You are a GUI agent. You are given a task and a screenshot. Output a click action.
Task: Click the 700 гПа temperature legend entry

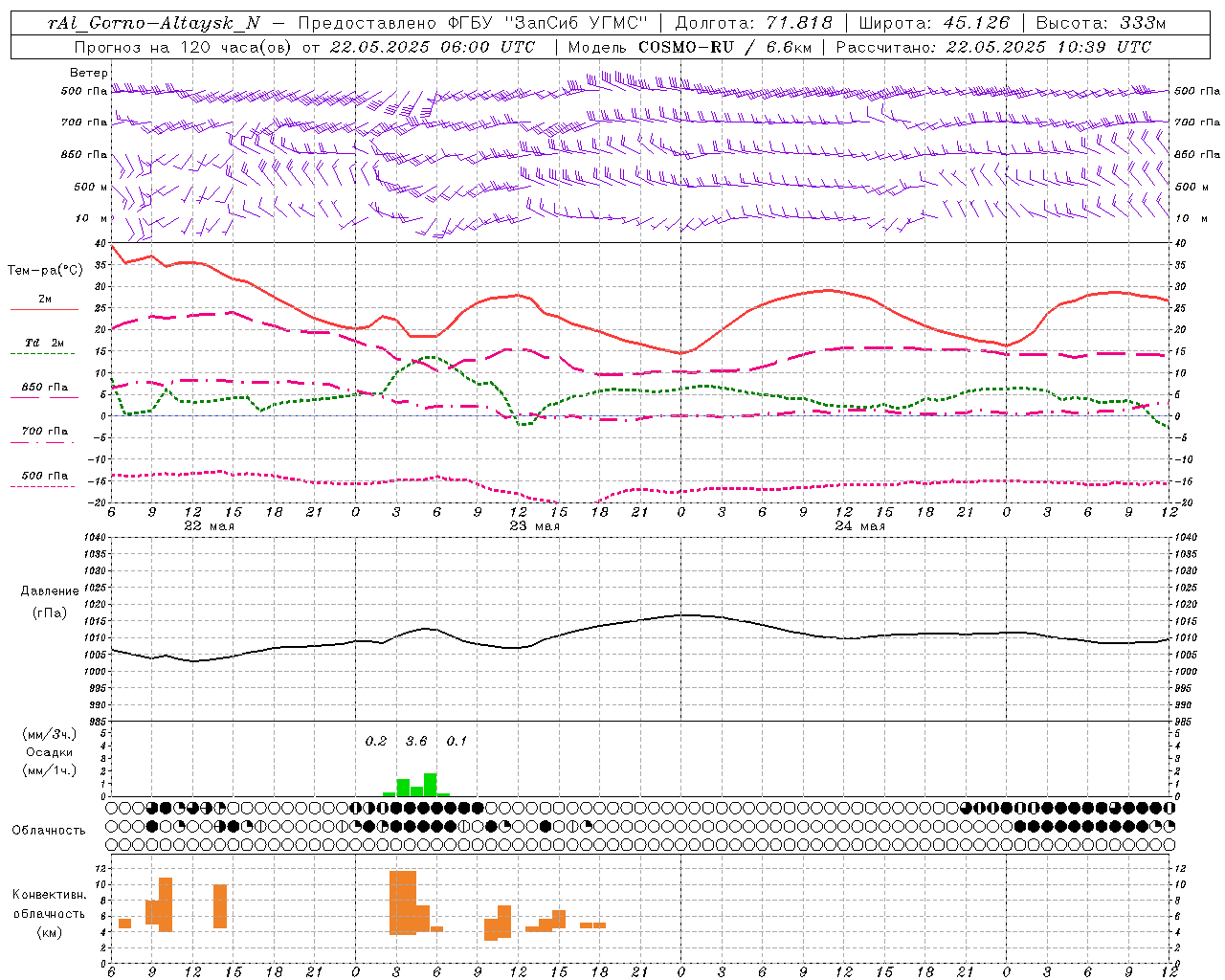[44, 431]
